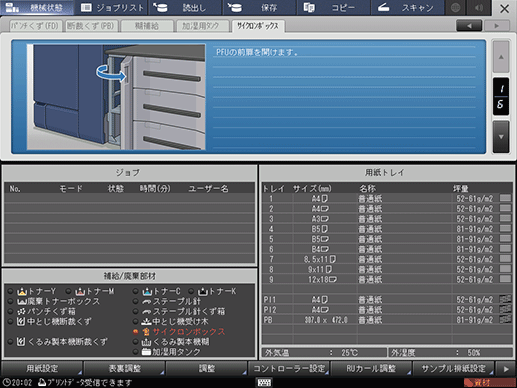Click the 外湿度 50% humidity readout
The height and width of the screenshot is (388, 517).
pos(451,353)
